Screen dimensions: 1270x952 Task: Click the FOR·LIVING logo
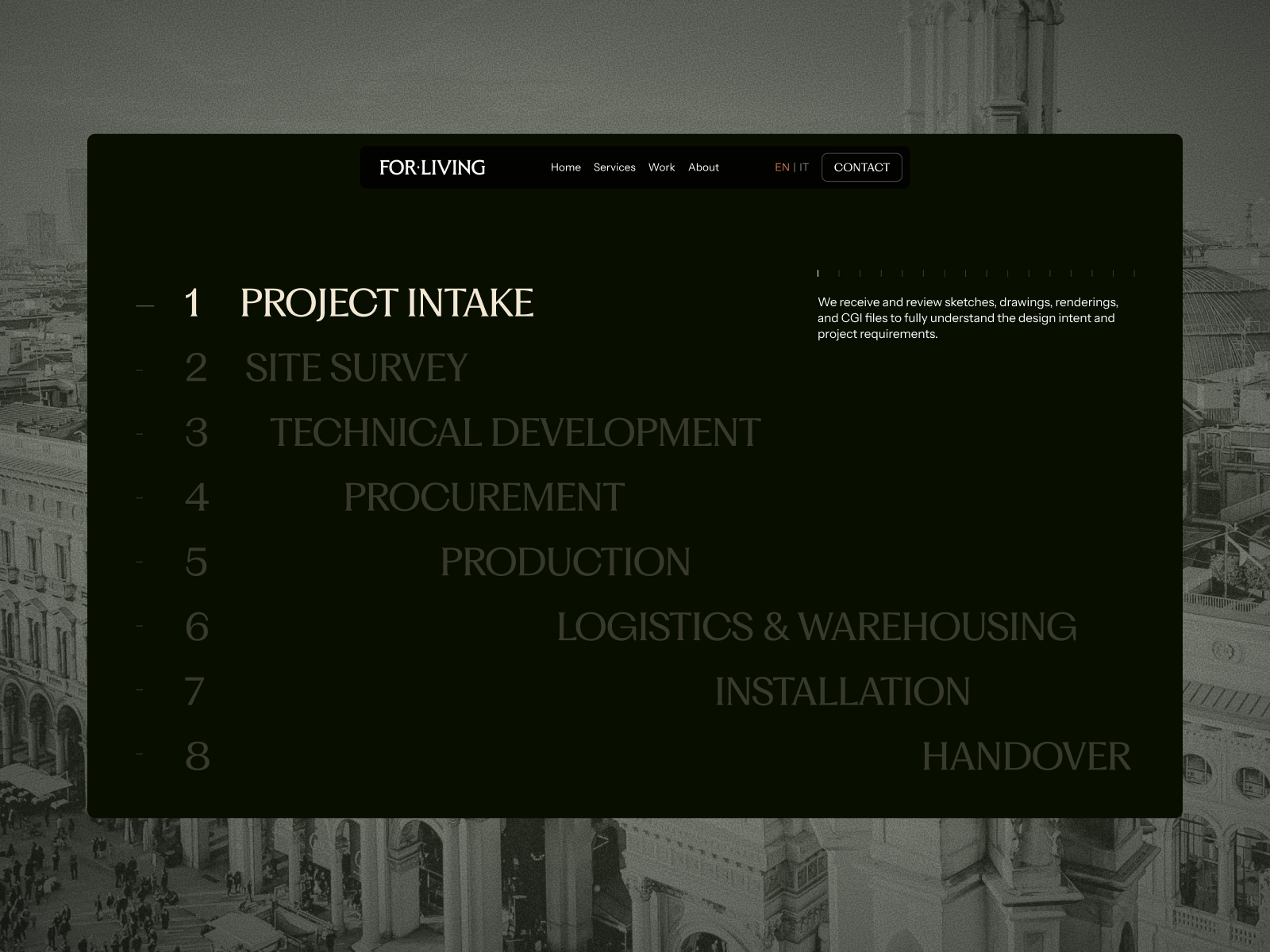point(432,167)
